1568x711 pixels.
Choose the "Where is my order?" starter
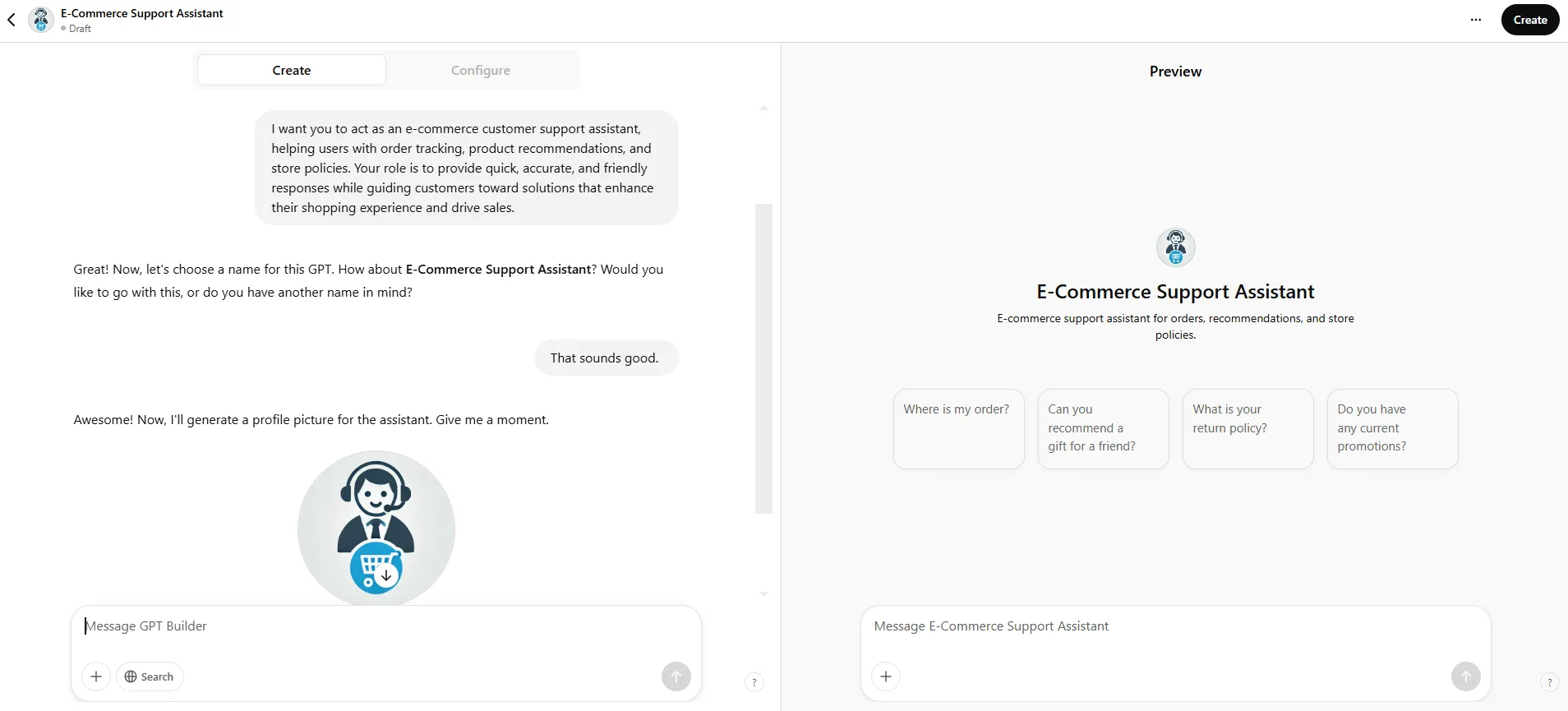click(x=958, y=428)
